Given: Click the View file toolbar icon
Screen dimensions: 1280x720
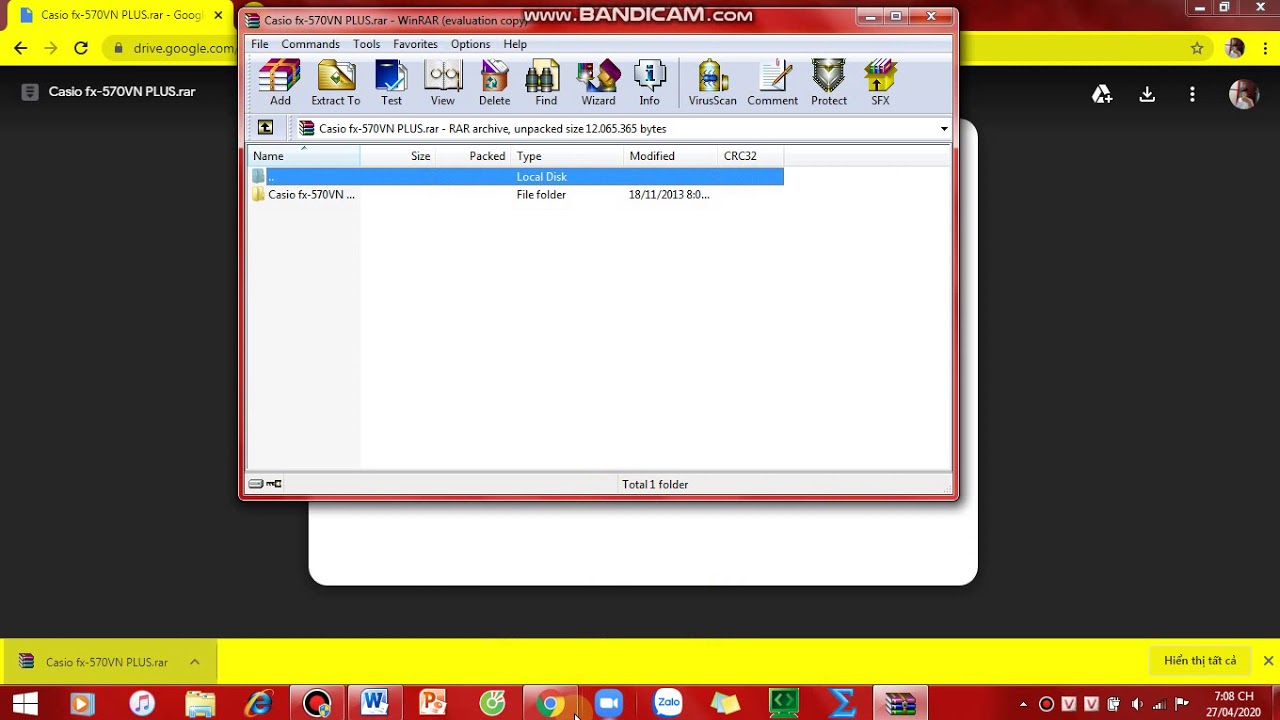Looking at the screenshot, I should click(x=443, y=83).
